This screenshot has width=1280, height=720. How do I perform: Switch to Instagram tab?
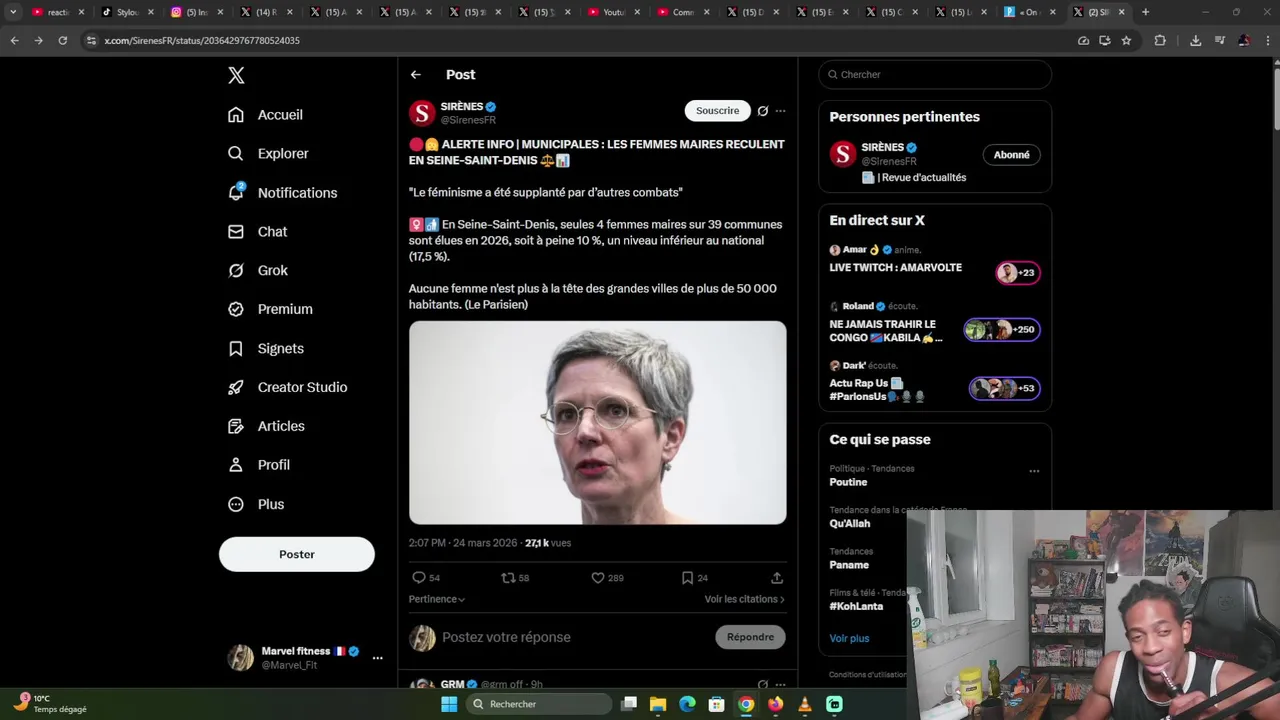(x=196, y=12)
